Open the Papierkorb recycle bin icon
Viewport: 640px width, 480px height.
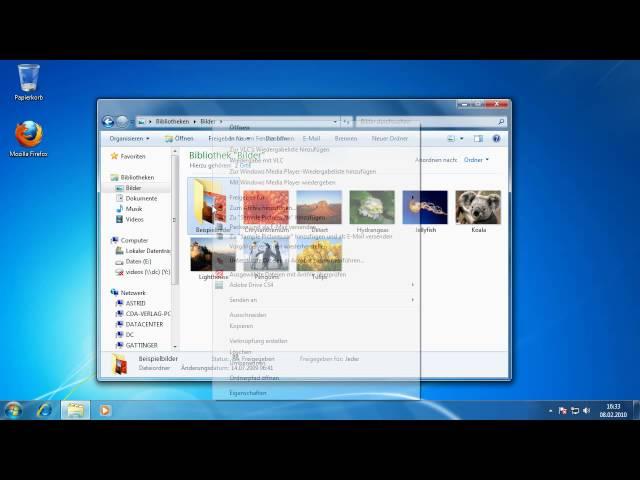(x=28, y=79)
